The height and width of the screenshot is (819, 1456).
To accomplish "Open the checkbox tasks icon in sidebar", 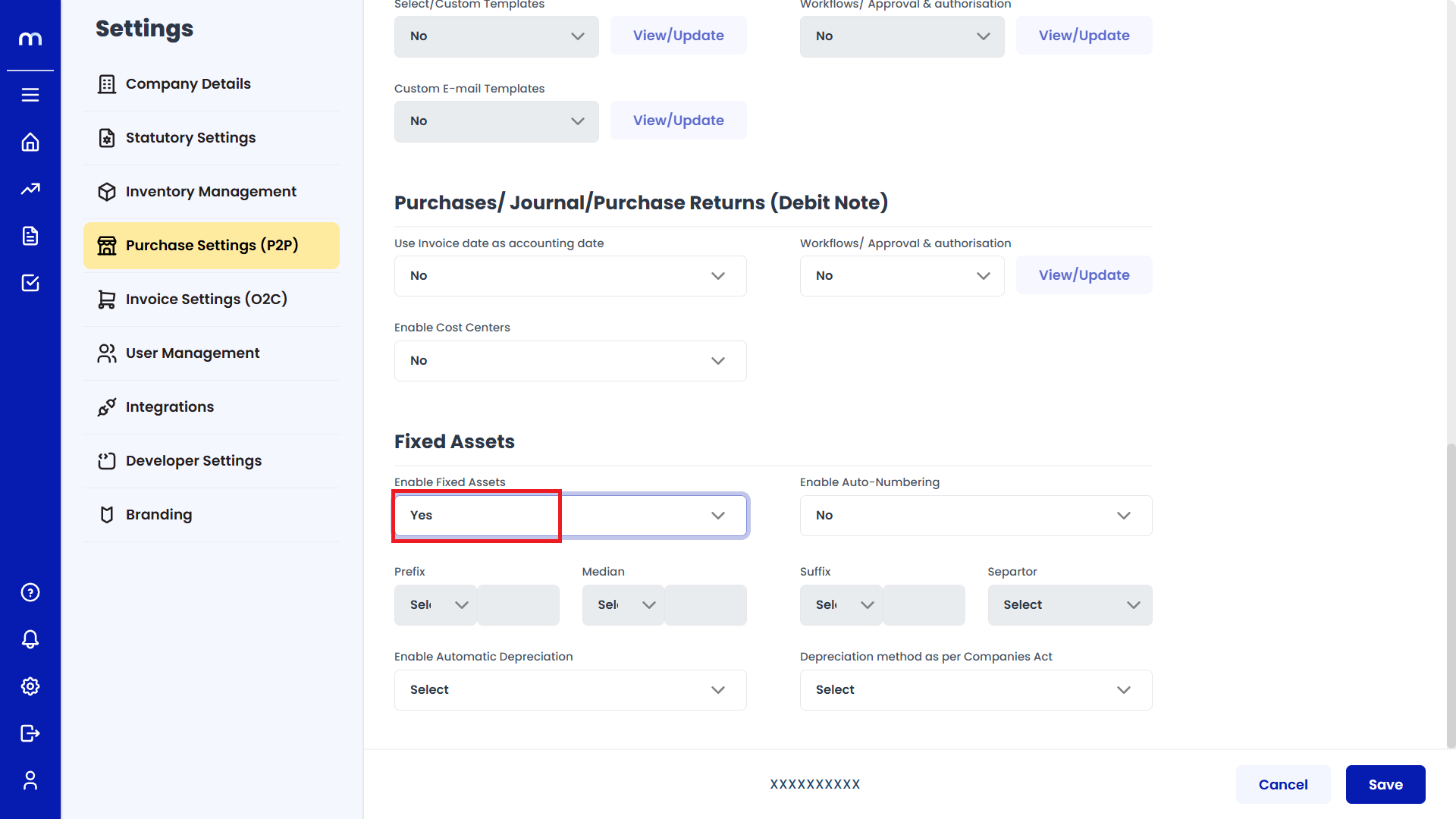I will coord(30,283).
